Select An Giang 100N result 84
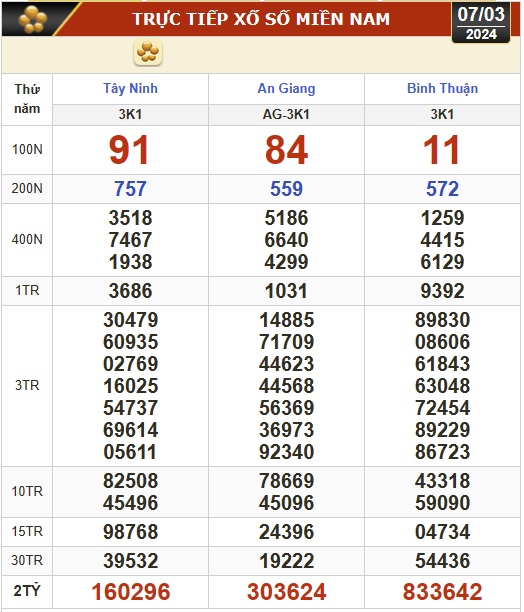Screen dimensions: 524x612 (286, 150)
